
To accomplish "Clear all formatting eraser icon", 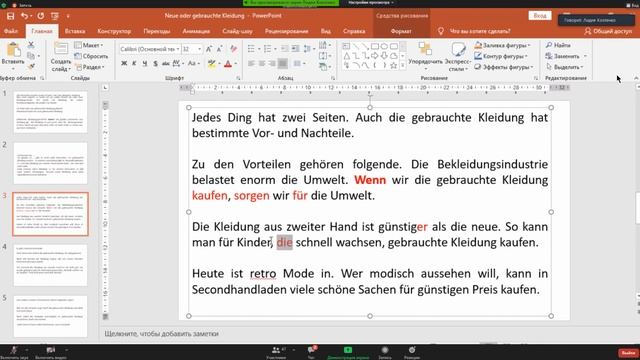I will (x=233, y=49).
